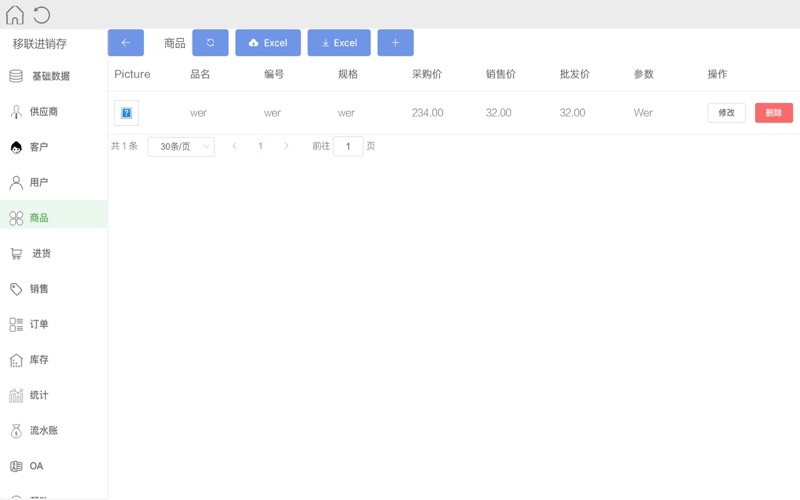The image size is (800, 500).
Task: Click the Excel upload cloud button
Action: click(x=268, y=43)
